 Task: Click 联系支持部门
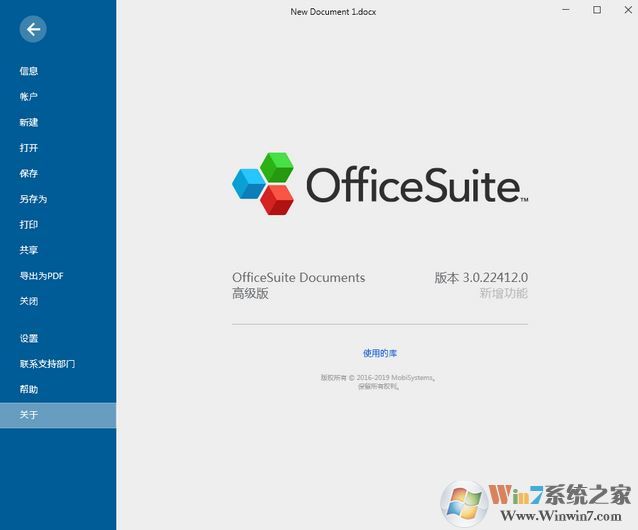(x=47, y=364)
